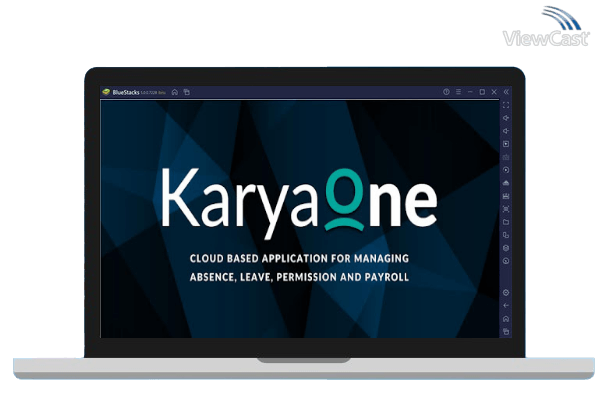Click the hexagonal box icon in the sidebar
Screen dimensions: 602x414
click(506, 248)
